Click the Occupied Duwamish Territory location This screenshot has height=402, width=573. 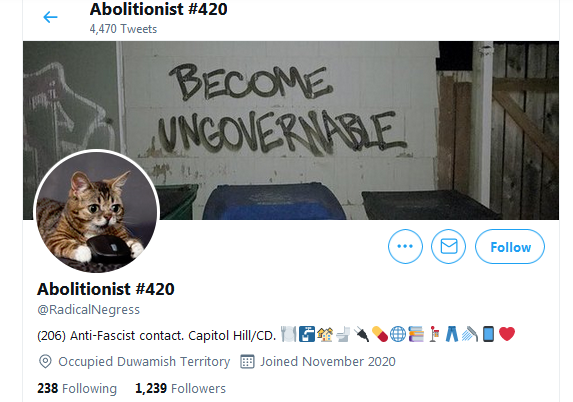click(x=144, y=361)
